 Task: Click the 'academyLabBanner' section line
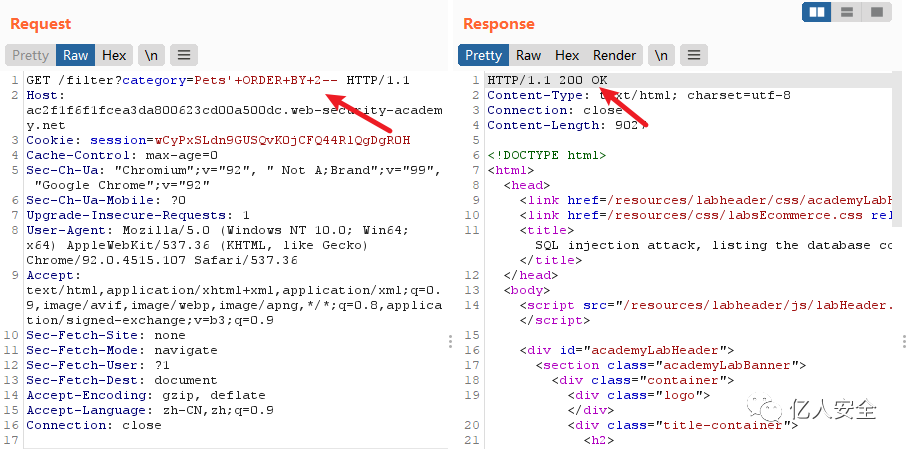pyautogui.click(x=670, y=366)
